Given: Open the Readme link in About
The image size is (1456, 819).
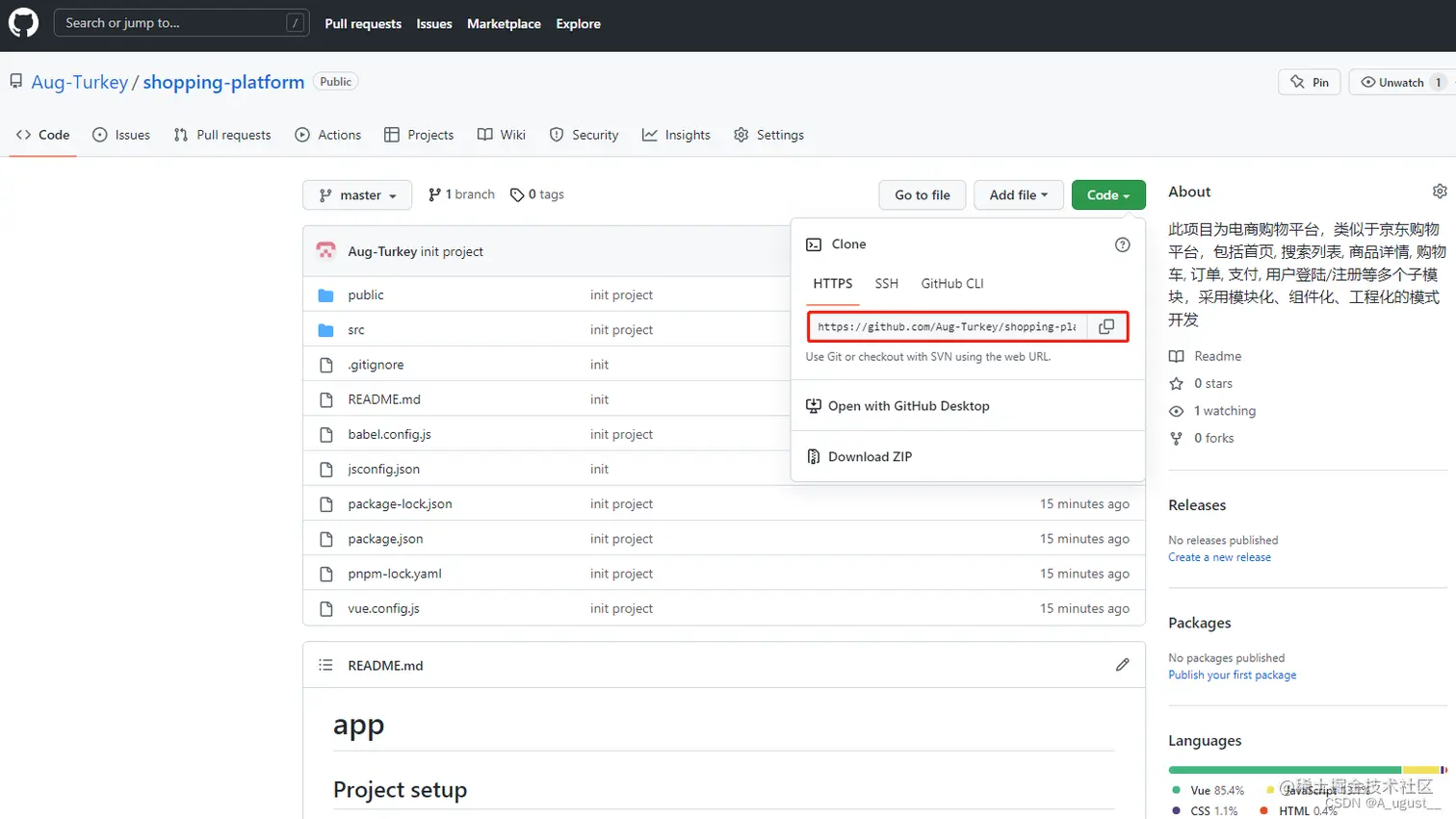Looking at the screenshot, I should tap(1206, 356).
